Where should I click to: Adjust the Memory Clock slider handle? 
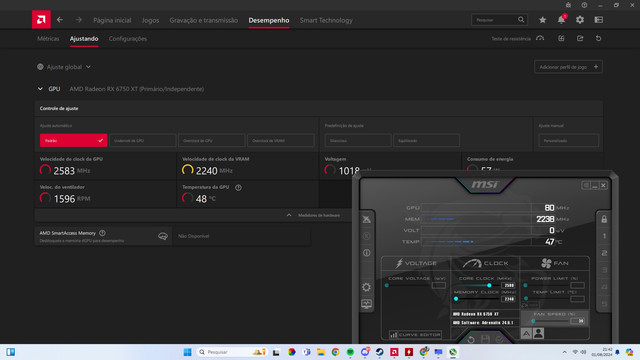(456, 299)
